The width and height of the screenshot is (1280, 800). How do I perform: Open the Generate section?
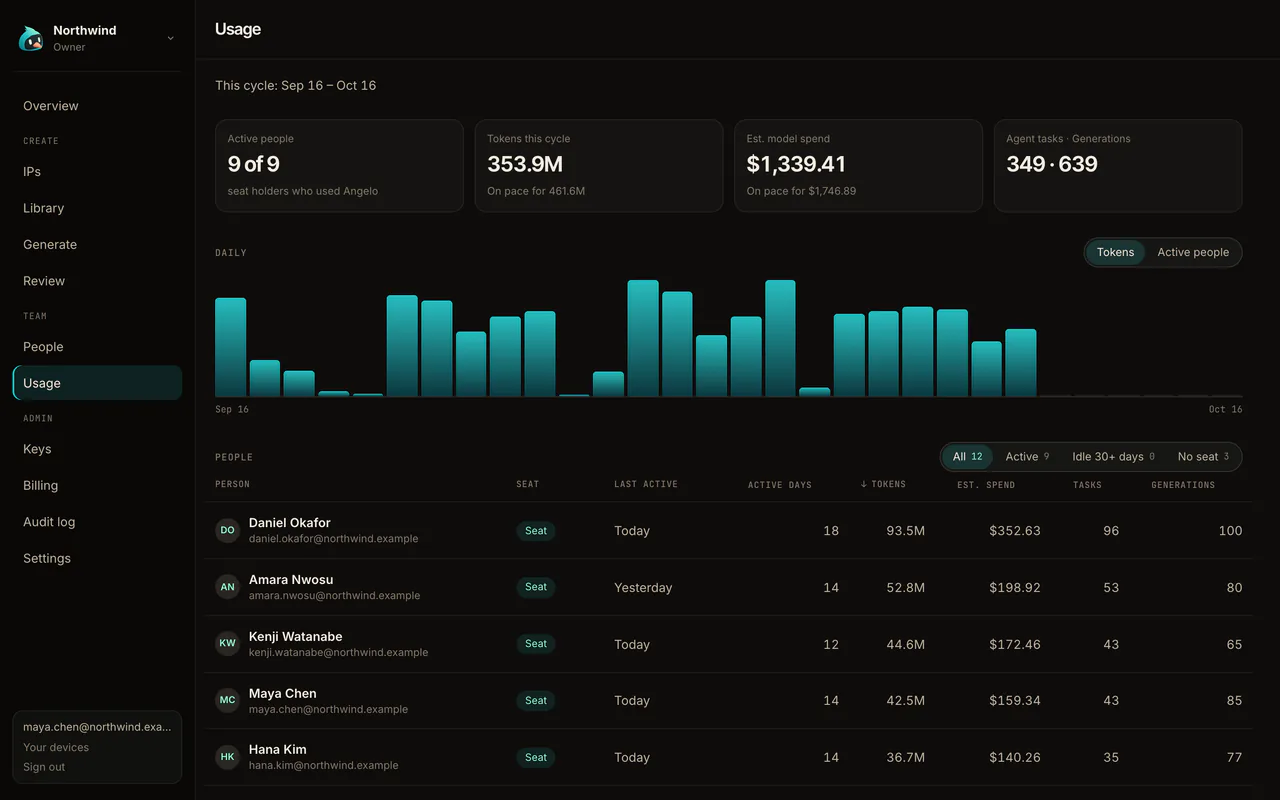pyautogui.click(x=97, y=245)
